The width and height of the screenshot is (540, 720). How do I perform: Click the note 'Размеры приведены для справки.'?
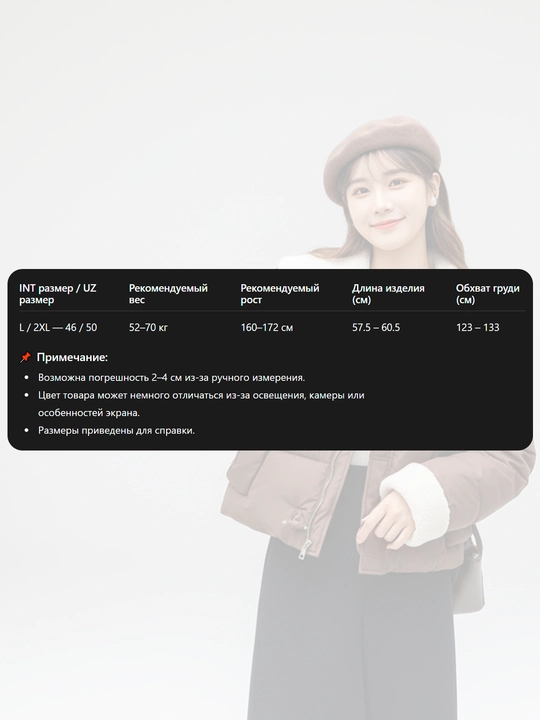pyautogui.click(x=116, y=431)
